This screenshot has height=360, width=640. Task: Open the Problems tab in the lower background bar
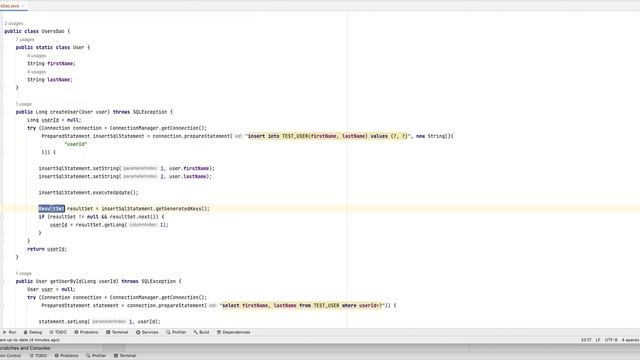[x=67, y=356]
